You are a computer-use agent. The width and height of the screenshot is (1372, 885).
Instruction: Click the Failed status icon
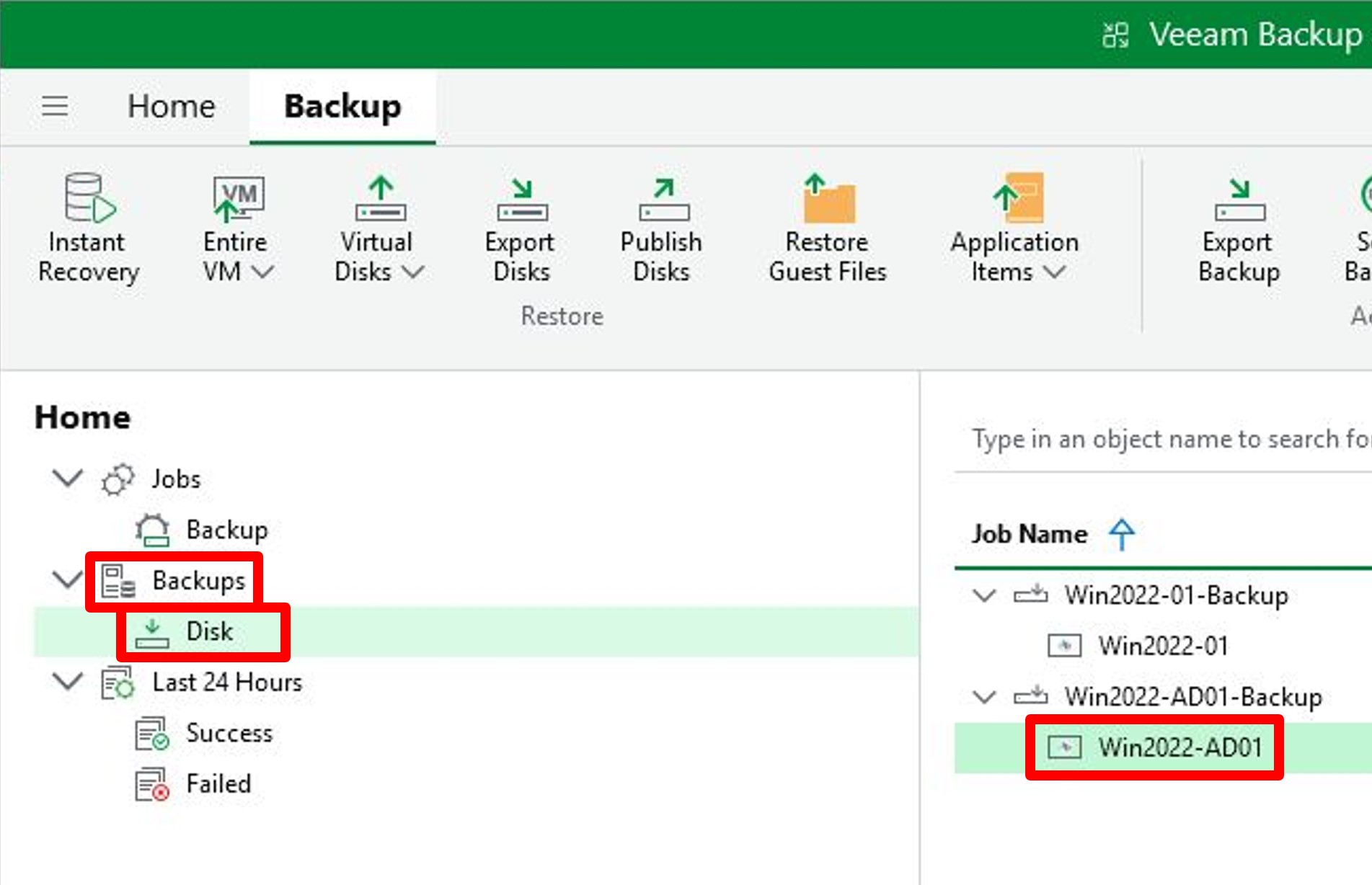click(x=152, y=785)
